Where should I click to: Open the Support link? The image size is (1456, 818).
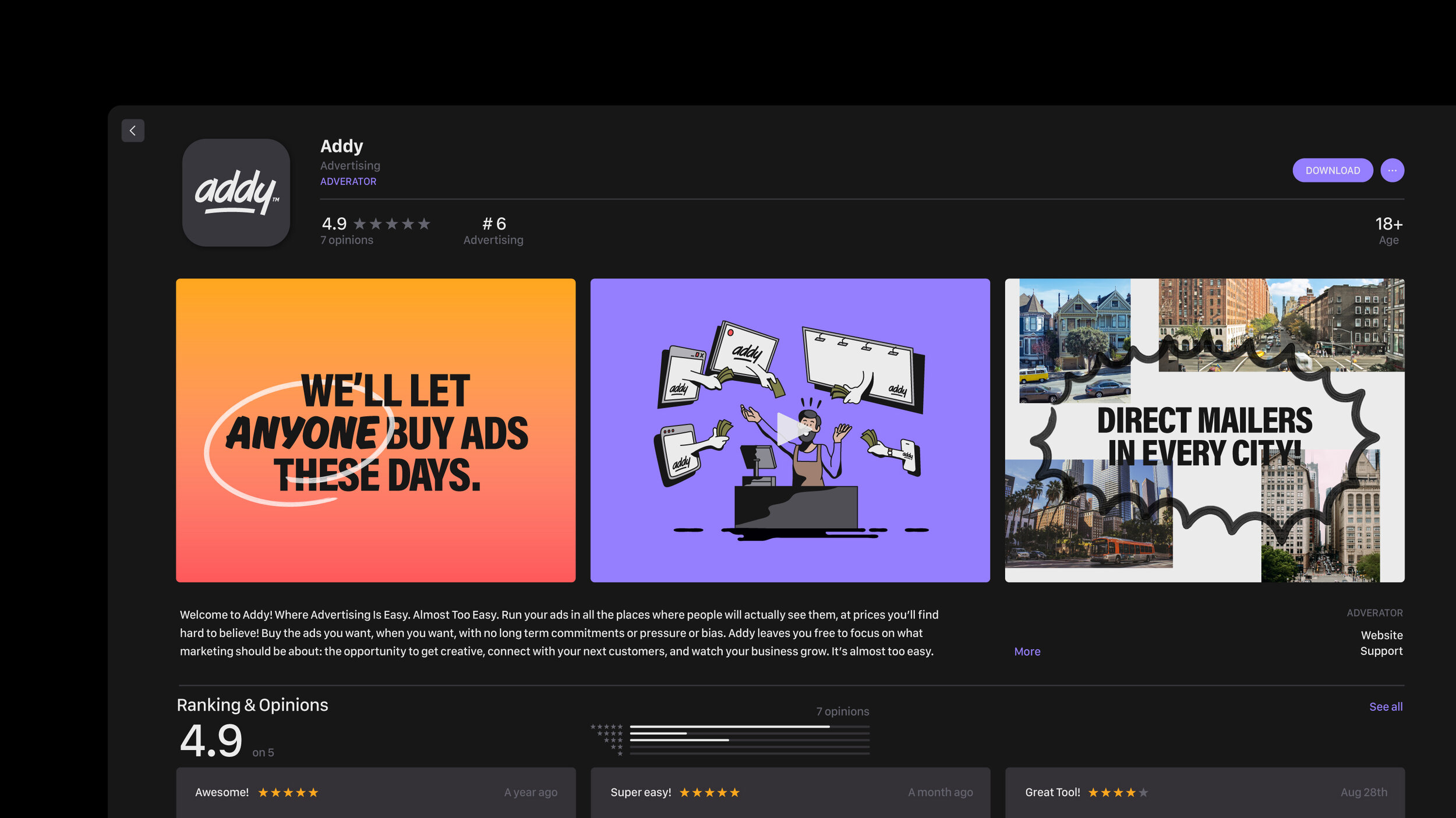click(x=1381, y=651)
